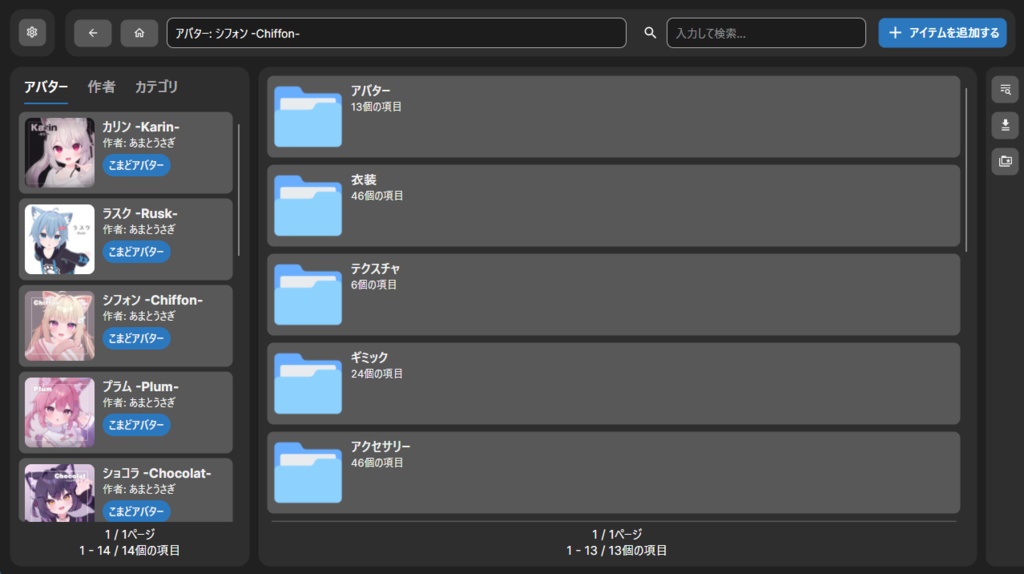Click the avatar list scrollbar
Image resolution: width=1024 pixels, height=574 pixels.
pyautogui.click(x=238, y=189)
